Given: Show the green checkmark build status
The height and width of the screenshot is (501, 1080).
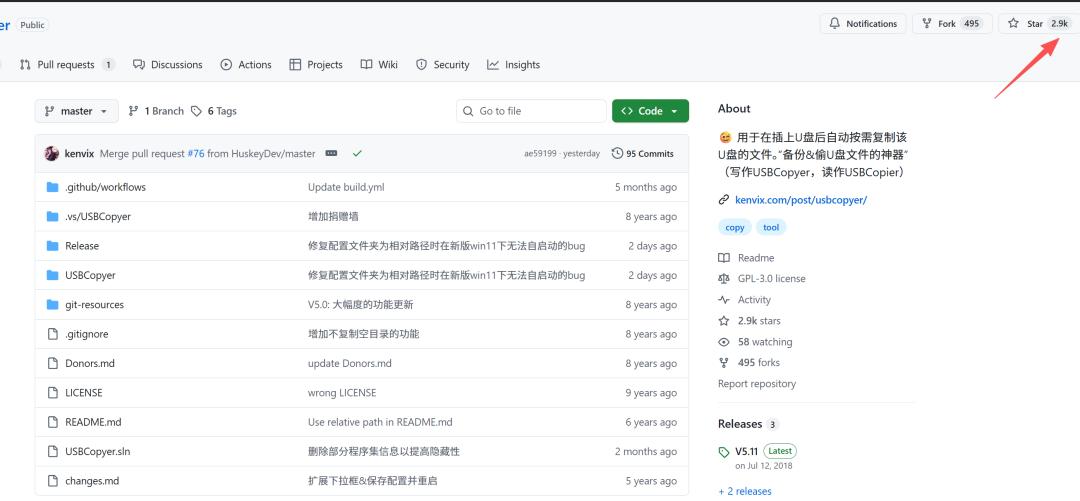Looking at the screenshot, I should 357,154.
